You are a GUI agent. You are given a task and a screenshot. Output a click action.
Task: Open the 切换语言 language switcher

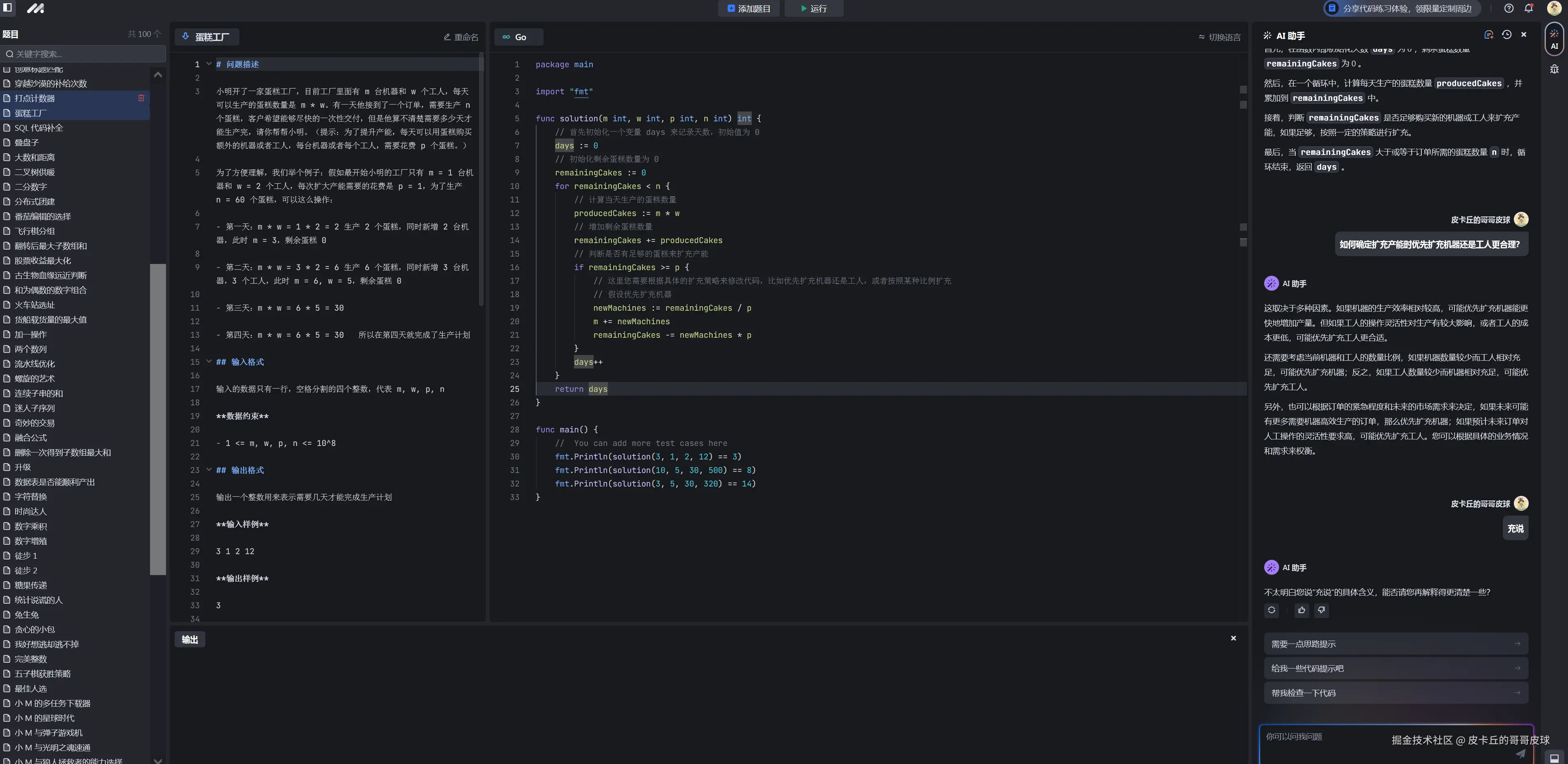tap(1219, 37)
